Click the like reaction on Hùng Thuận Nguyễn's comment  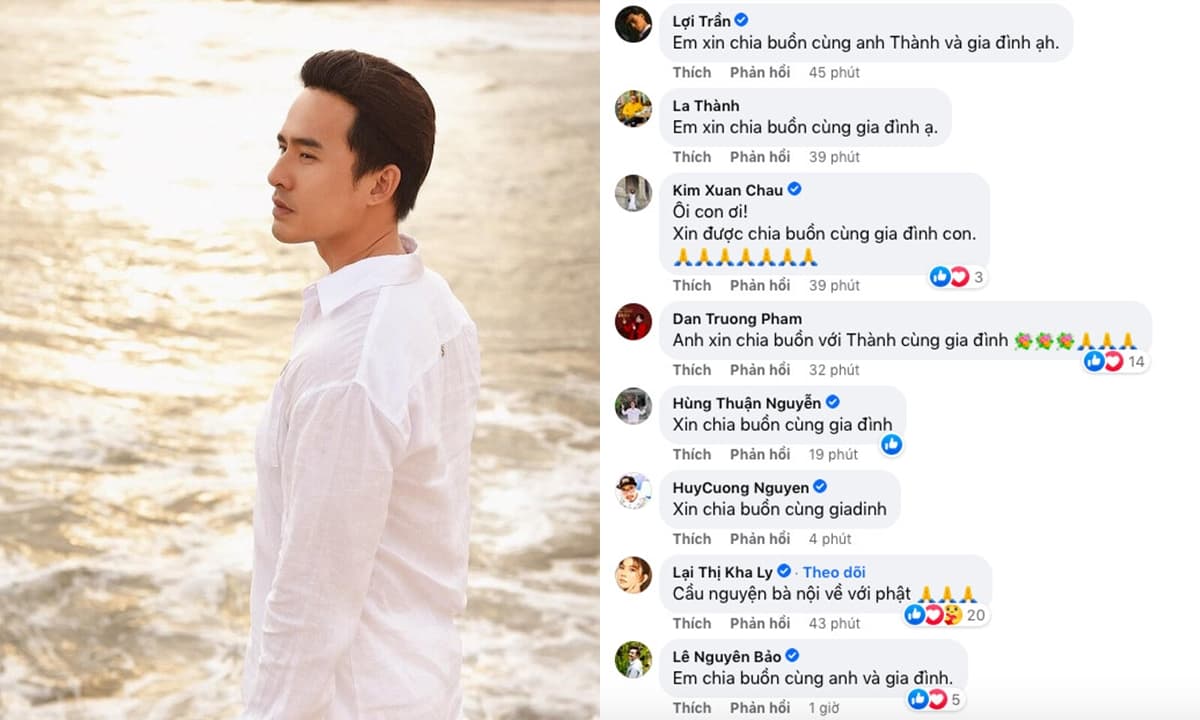click(891, 444)
